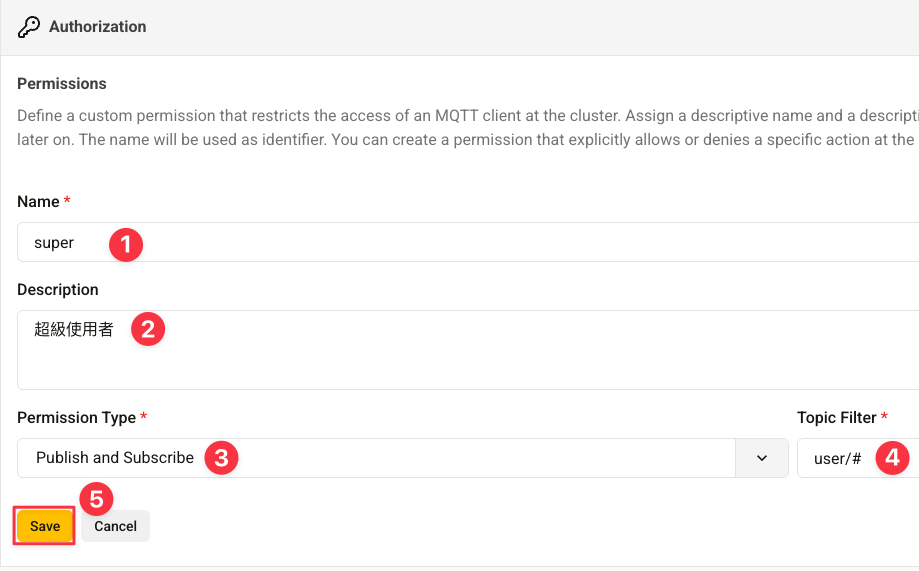Expand the Permission Type chevron arrow

[x=762, y=458]
